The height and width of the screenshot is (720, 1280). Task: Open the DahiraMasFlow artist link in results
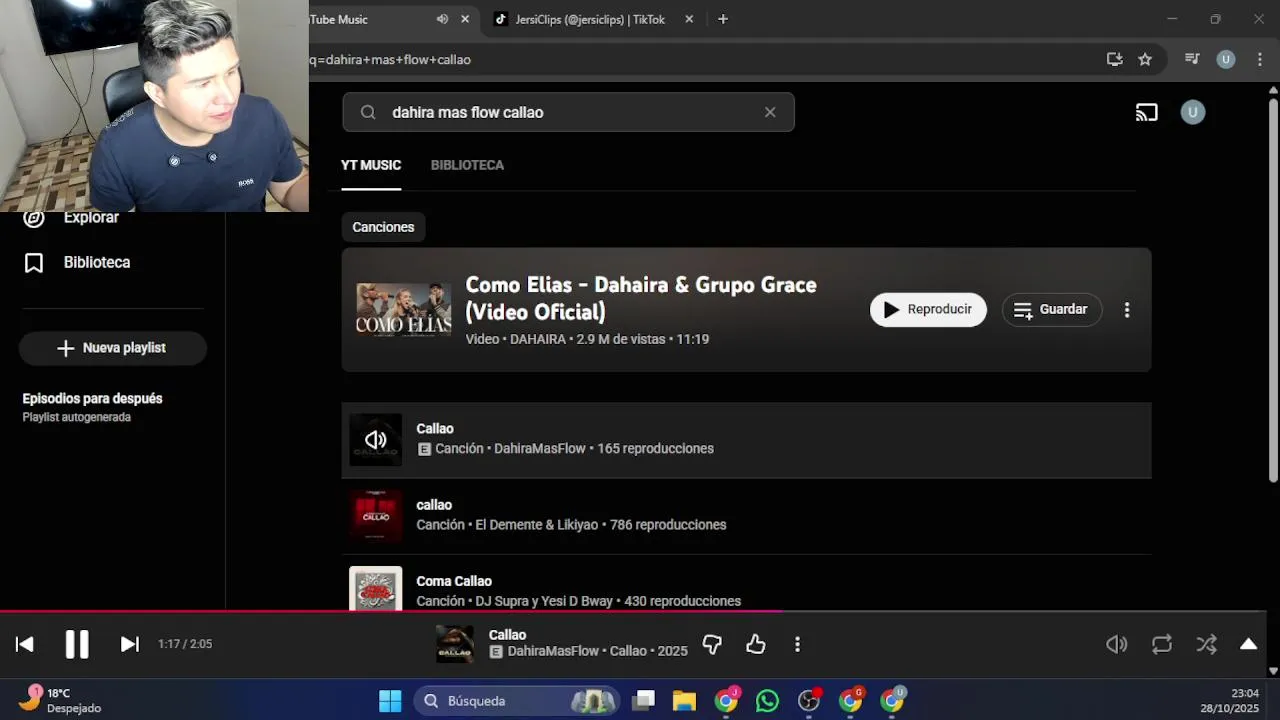click(540, 449)
